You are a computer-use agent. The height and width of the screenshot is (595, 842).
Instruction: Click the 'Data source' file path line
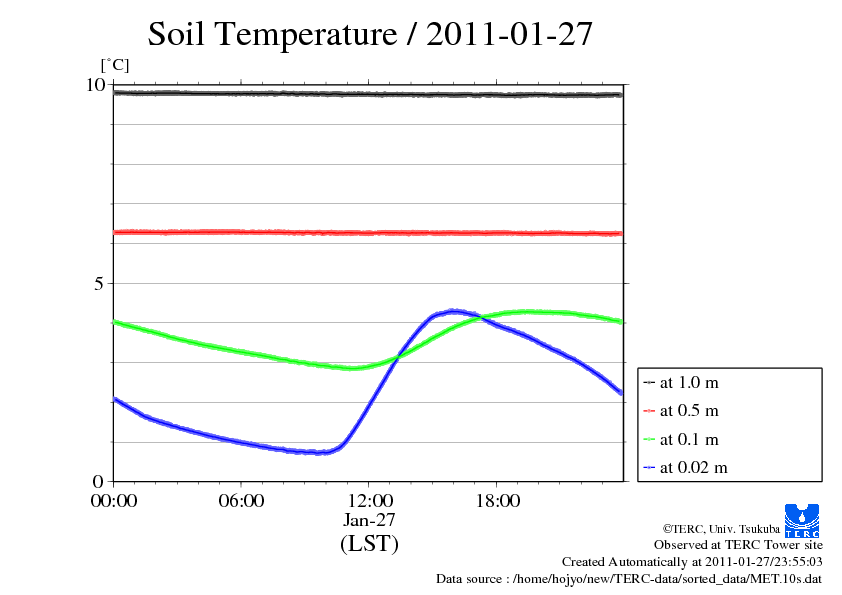point(629,579)
